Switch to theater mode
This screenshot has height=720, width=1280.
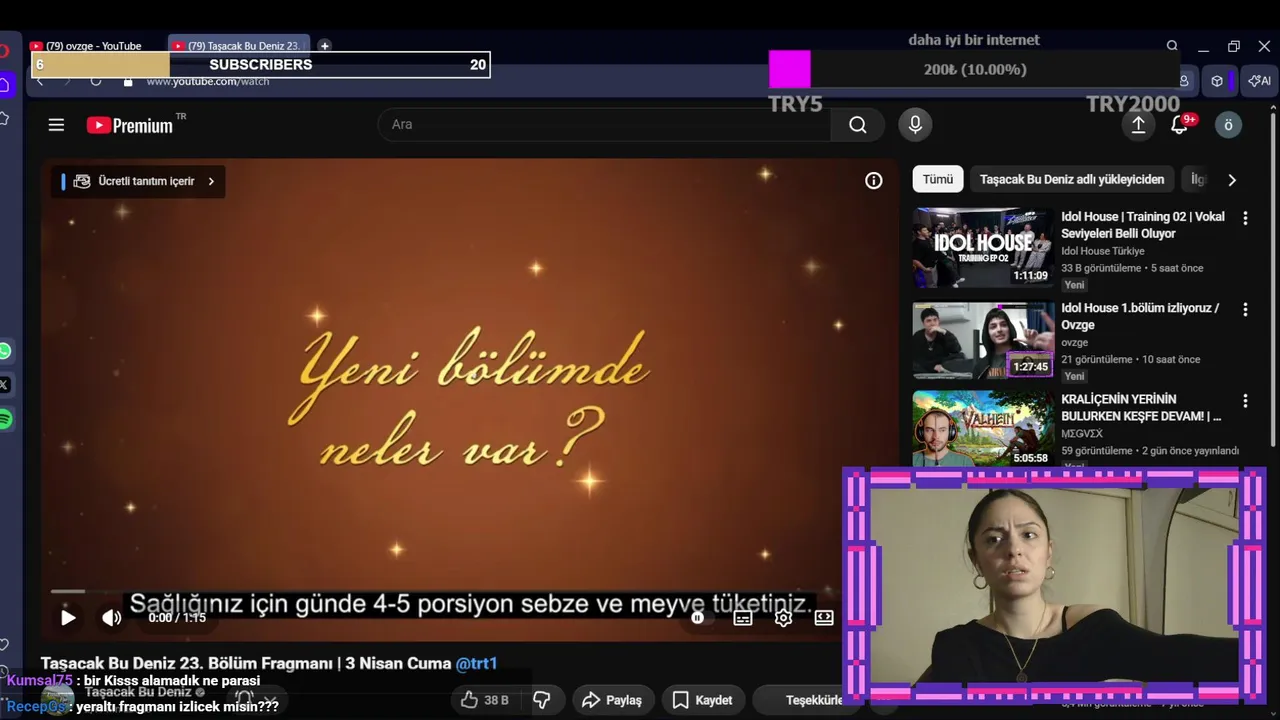click(824, 617)
